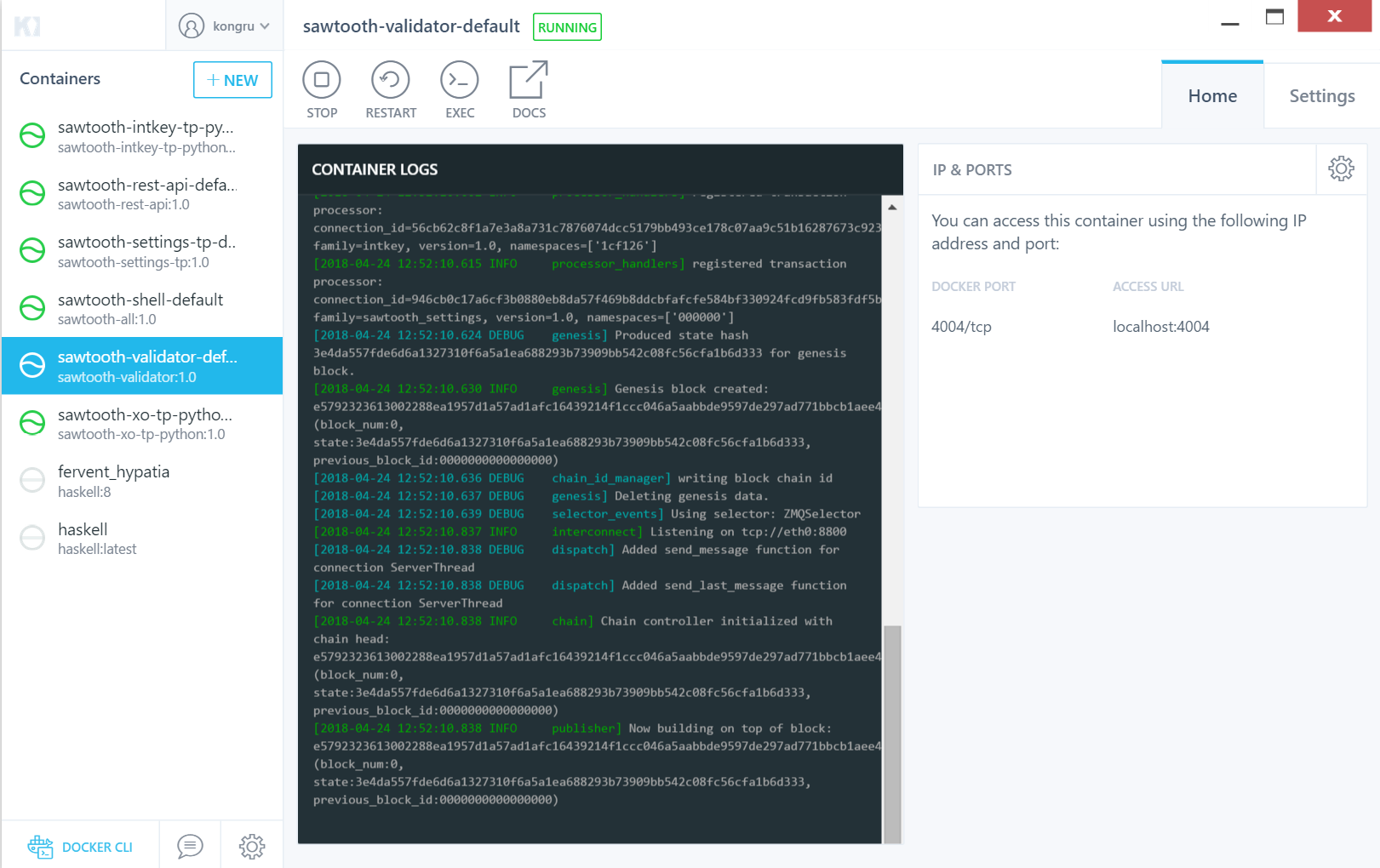
Task: Open DOCS link icon
Action: coord(529,89)
